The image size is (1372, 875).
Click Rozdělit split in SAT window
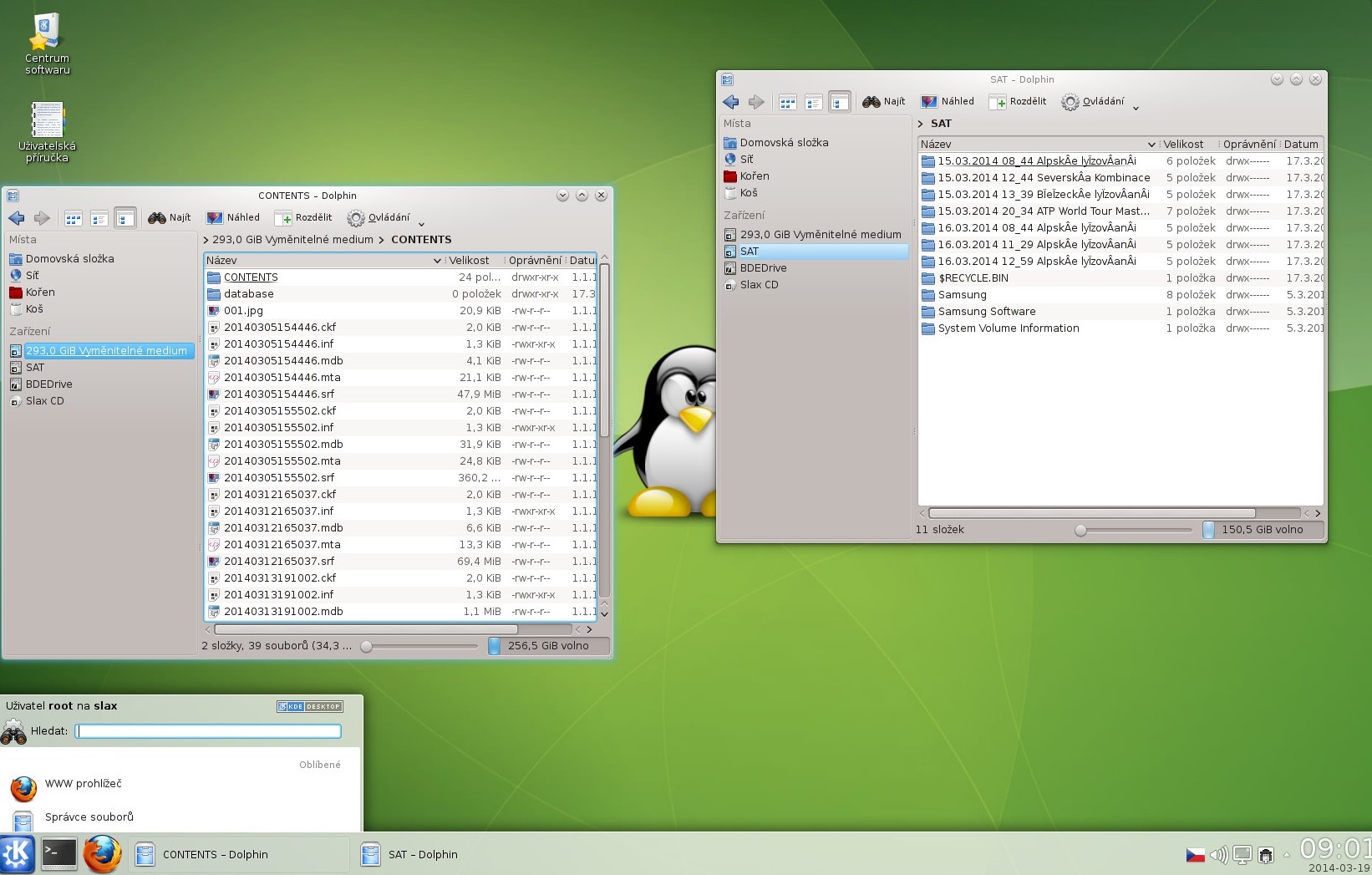coord(1019,102)
